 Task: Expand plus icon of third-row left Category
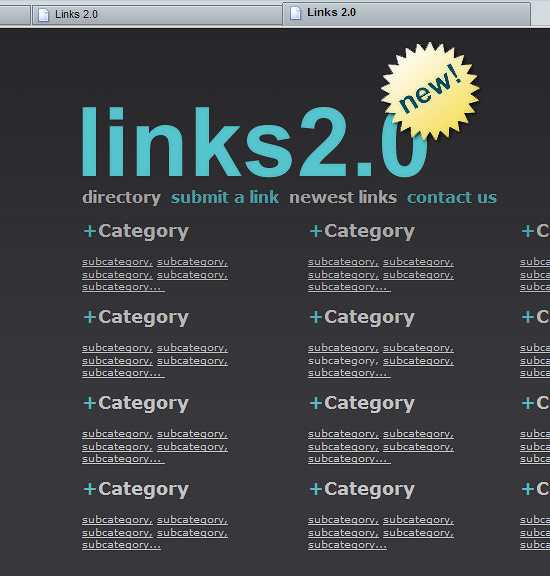pos(90,403)
